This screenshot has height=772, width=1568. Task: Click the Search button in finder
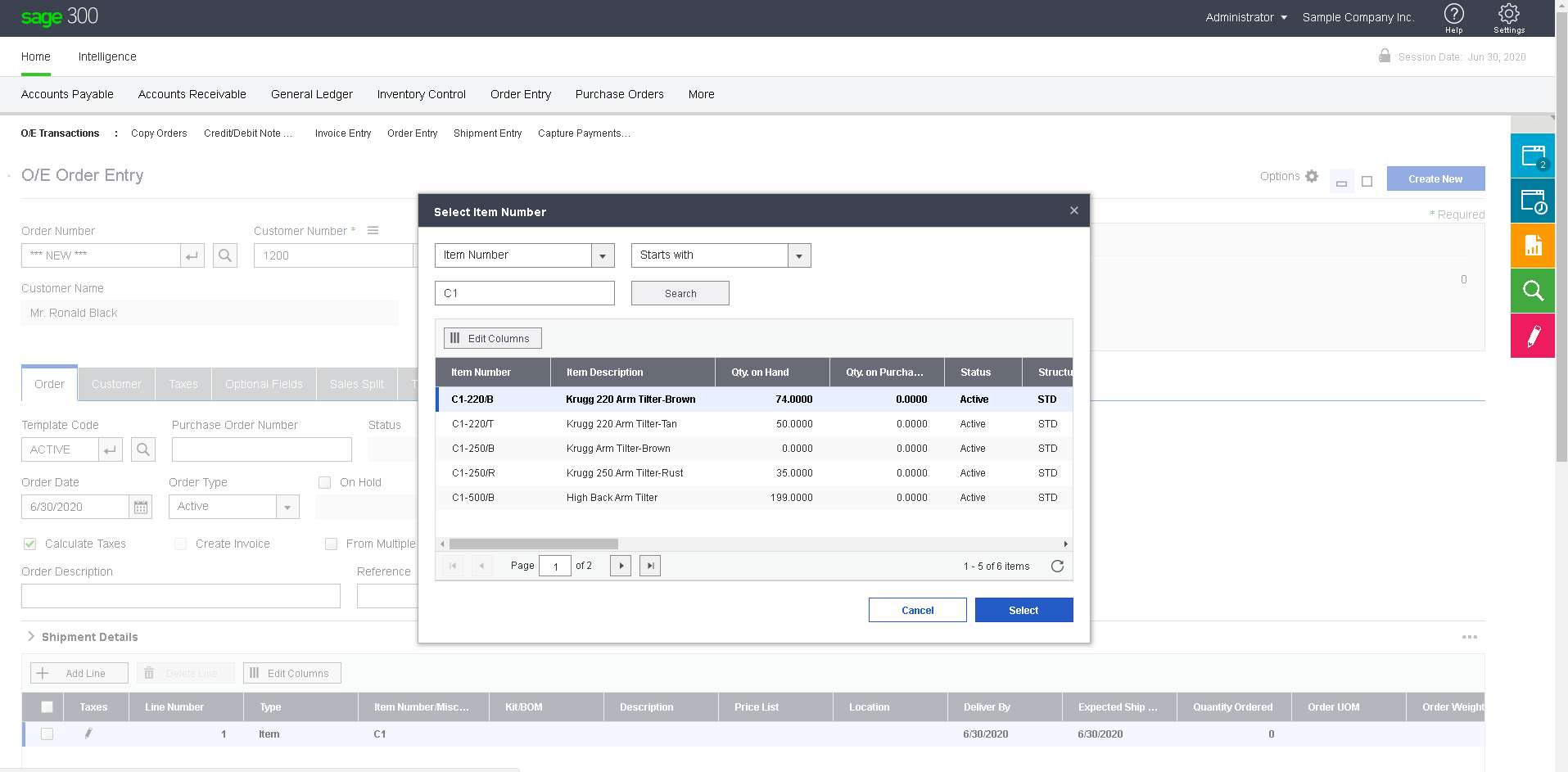[680, 293]
